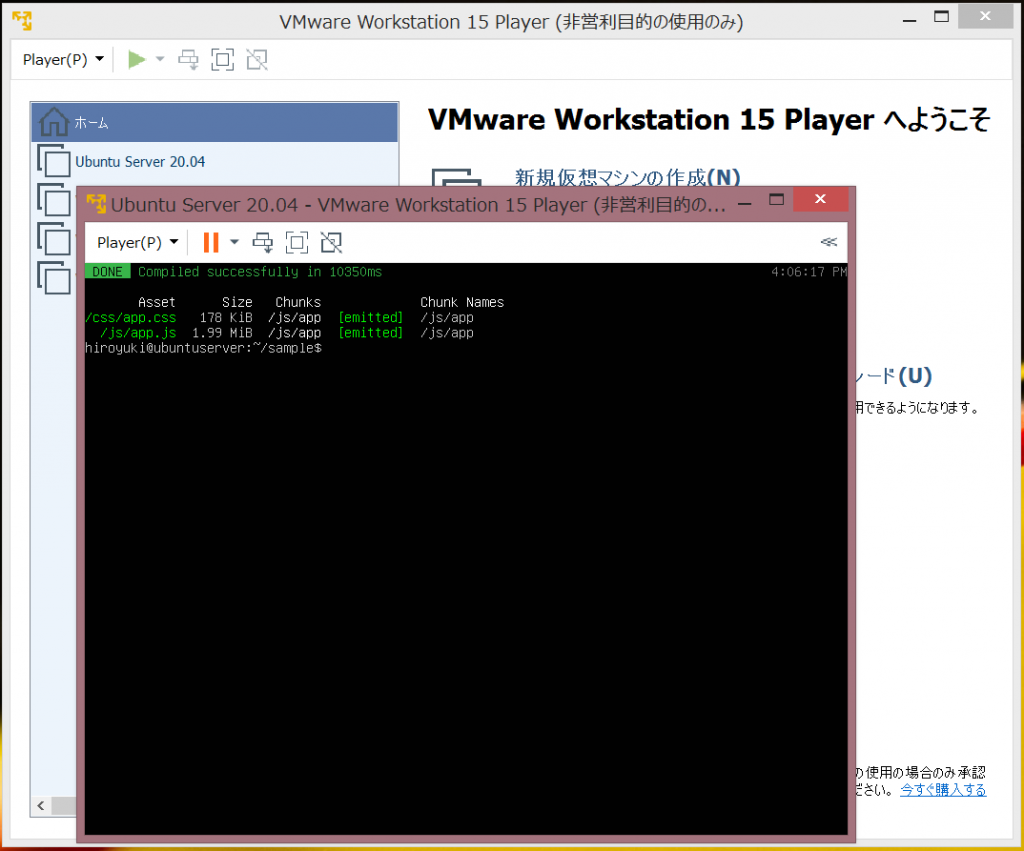Click the green DONE badge in the terminal
Viewport: 1024px width, 851px height.
coord(108,272)
